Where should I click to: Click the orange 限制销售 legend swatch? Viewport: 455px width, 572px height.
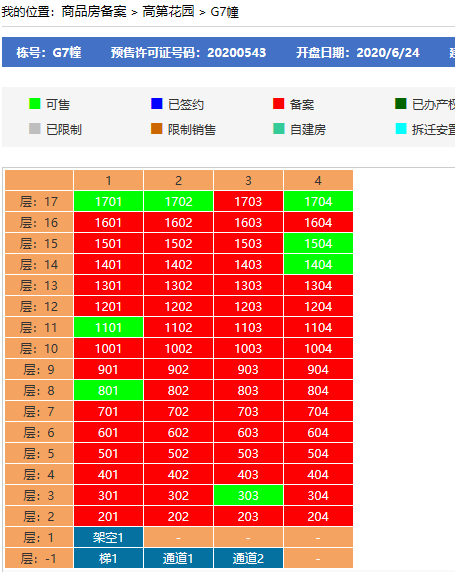157,128
